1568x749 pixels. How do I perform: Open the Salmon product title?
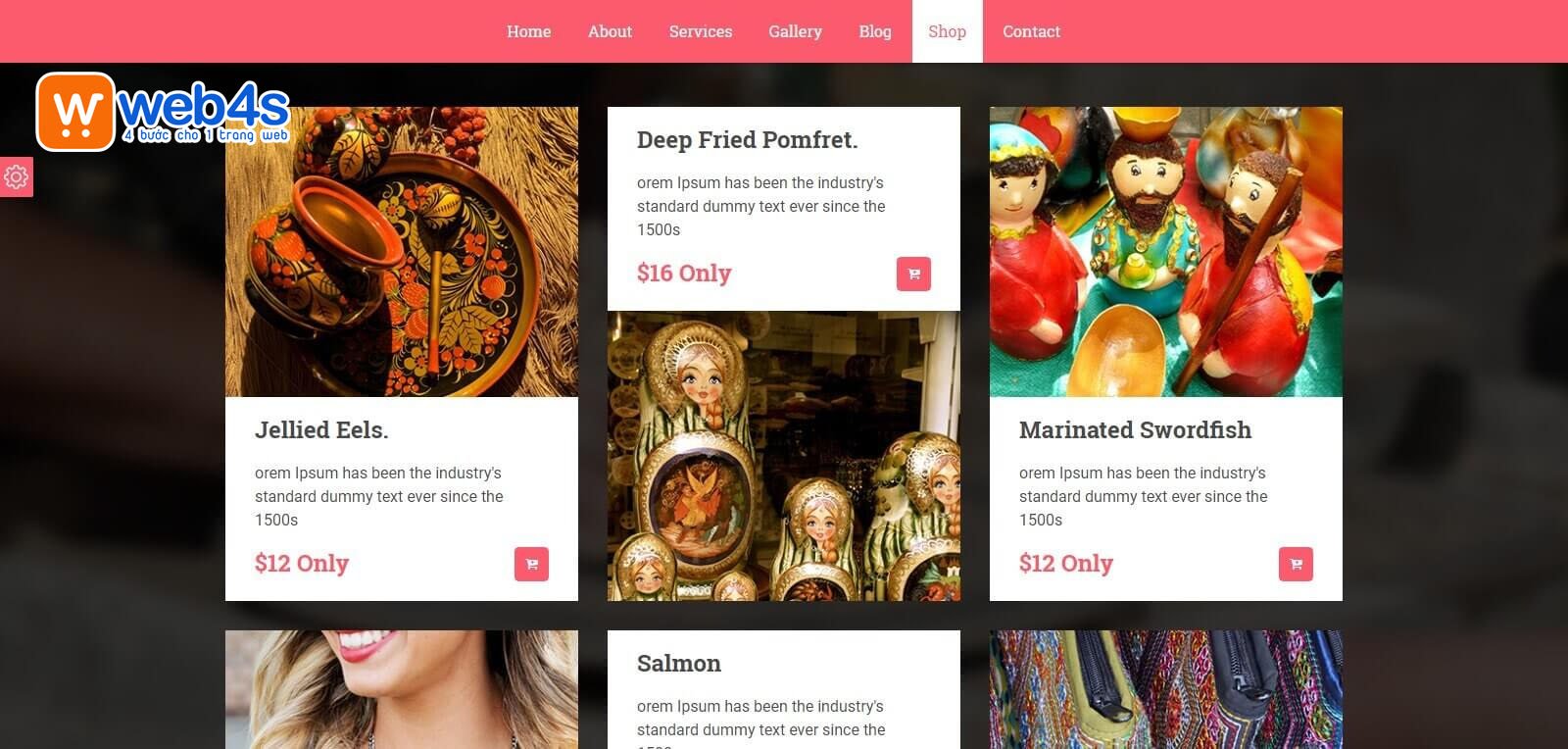pyautogui.click(x=679, y=664)
